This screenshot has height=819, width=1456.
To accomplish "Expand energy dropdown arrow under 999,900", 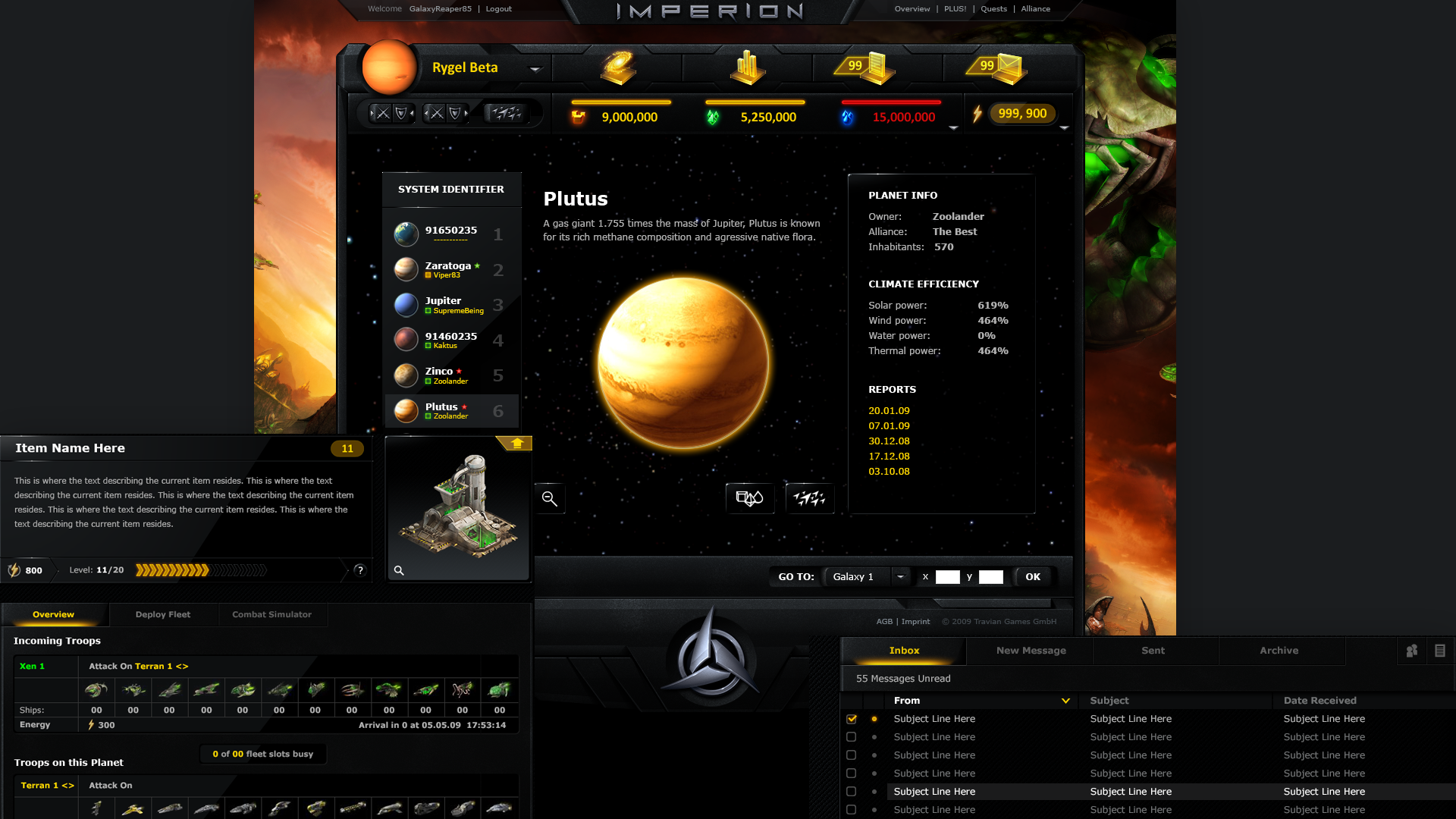I will tap(1065, 128).
